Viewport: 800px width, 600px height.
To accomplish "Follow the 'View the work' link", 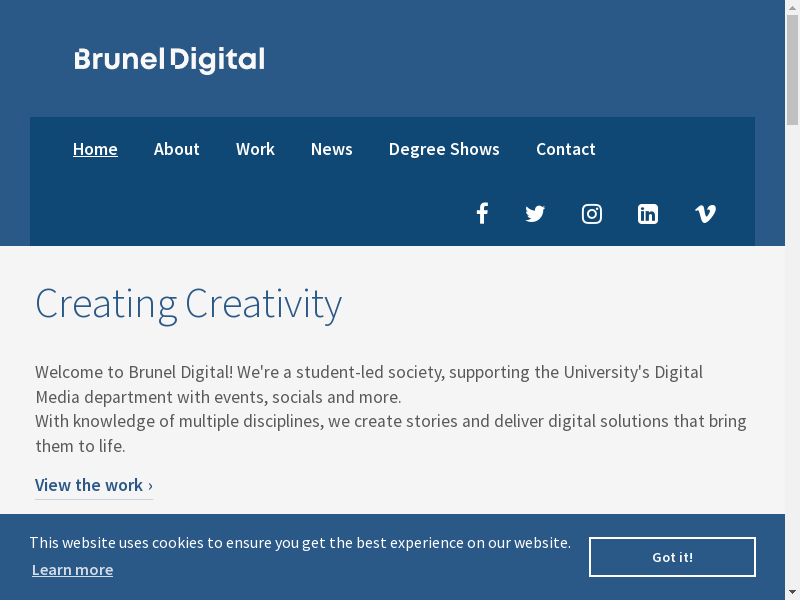I will pos(93,485).
